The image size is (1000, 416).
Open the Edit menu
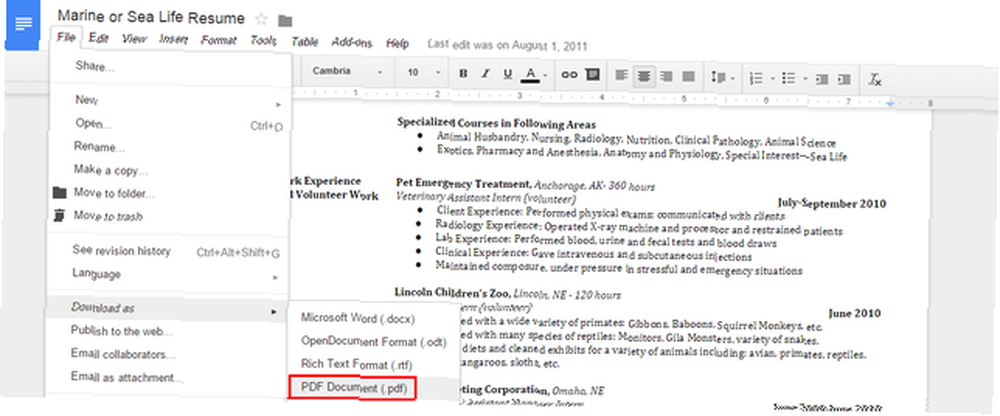tap(99, 38)
